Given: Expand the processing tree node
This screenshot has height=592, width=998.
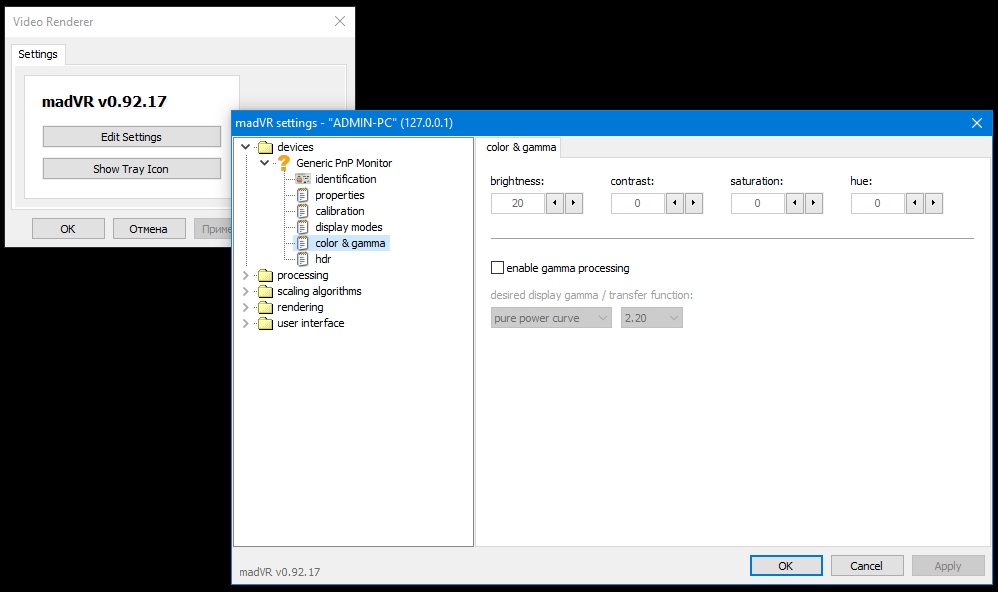Looking at the screenshot, I should [246, 275].
